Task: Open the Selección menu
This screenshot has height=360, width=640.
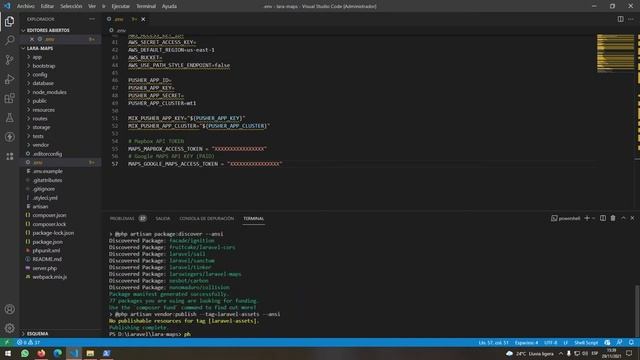Action: (71, 6)
